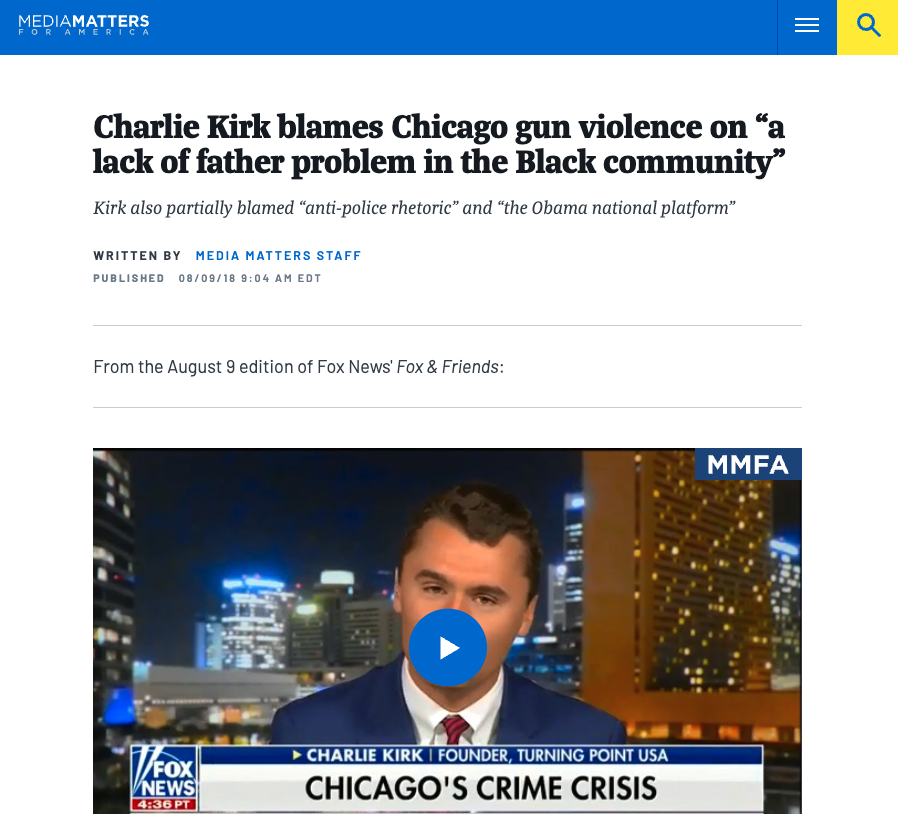Viewport: 898px width, 814px height.
Task: Click the article headline about Charlie Kirk
Action: pos(439,144)
